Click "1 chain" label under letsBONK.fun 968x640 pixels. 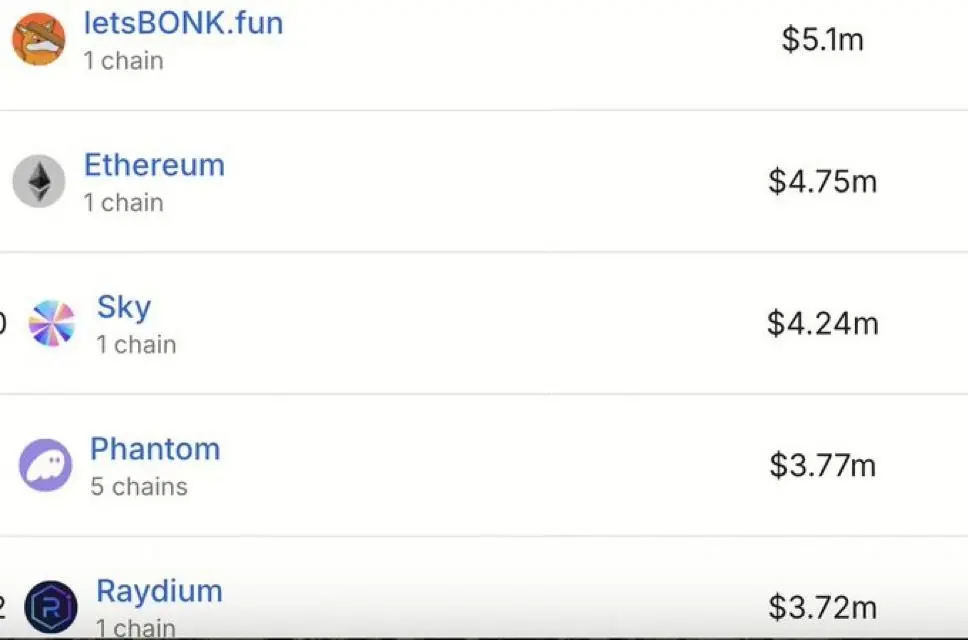123,61
